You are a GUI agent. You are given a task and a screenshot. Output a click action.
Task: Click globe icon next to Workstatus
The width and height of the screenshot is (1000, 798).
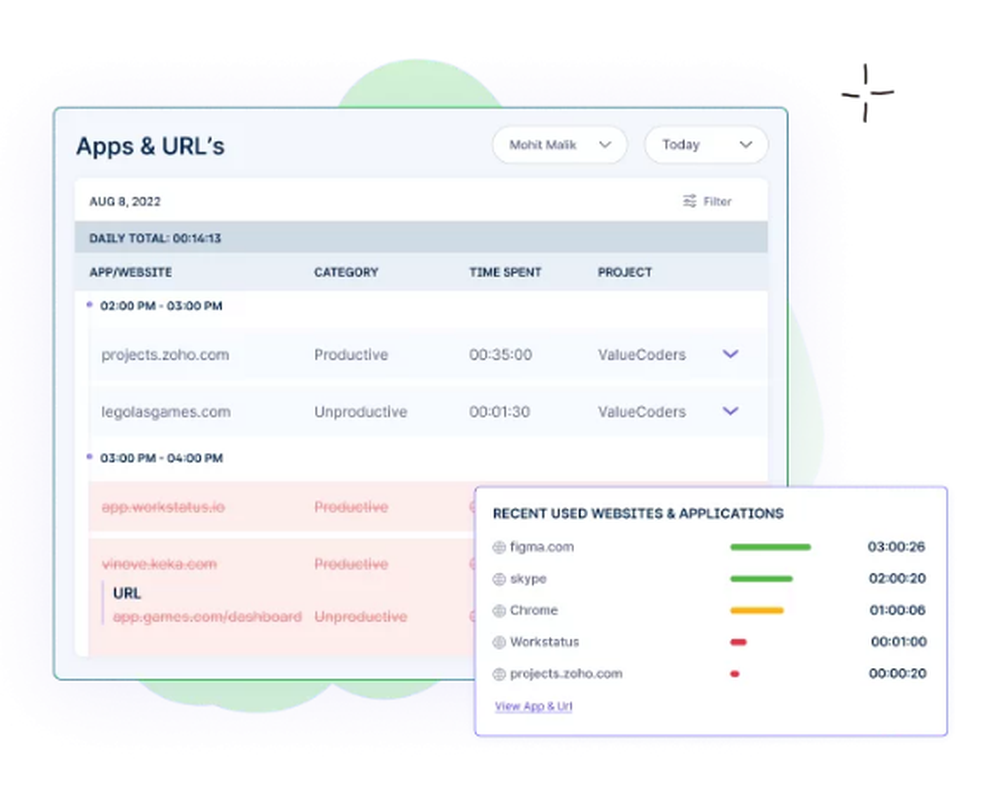tap(499, 642)
